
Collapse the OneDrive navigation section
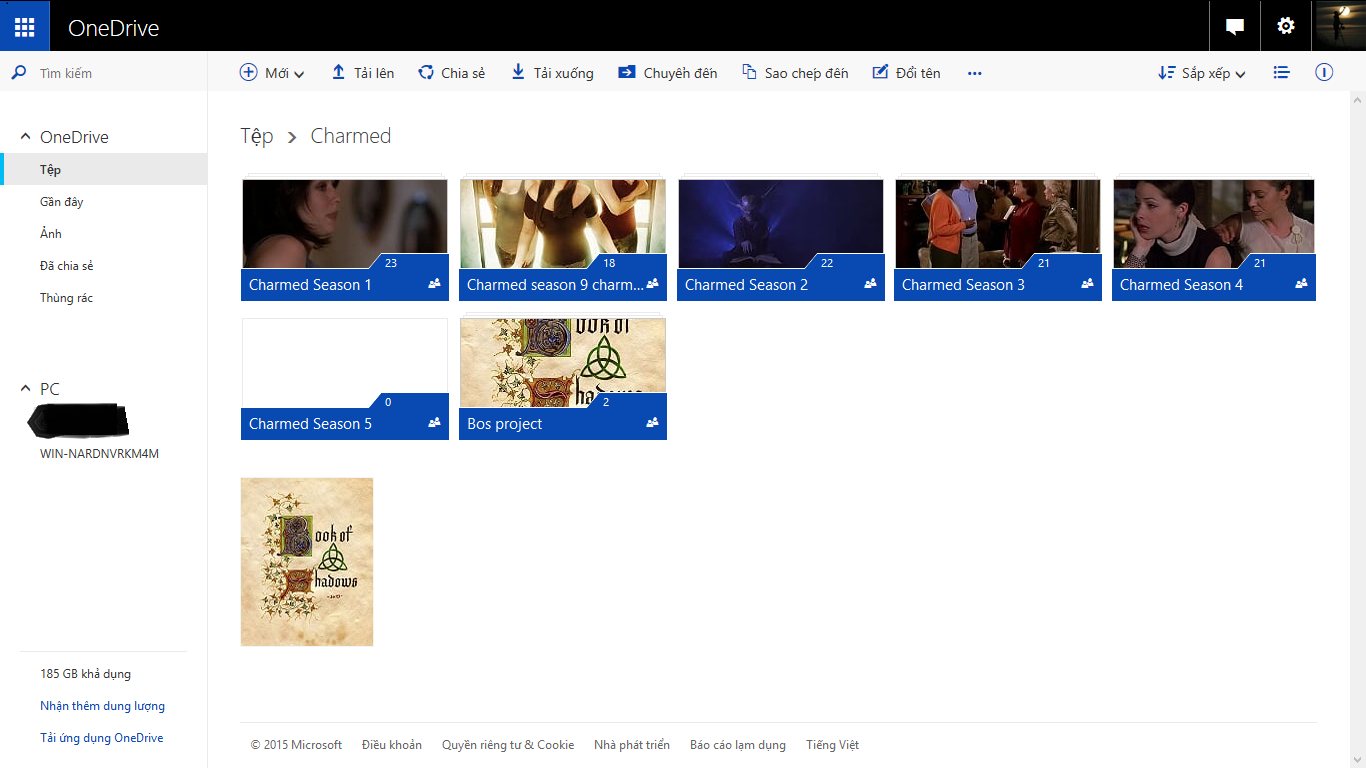point(26,137)
